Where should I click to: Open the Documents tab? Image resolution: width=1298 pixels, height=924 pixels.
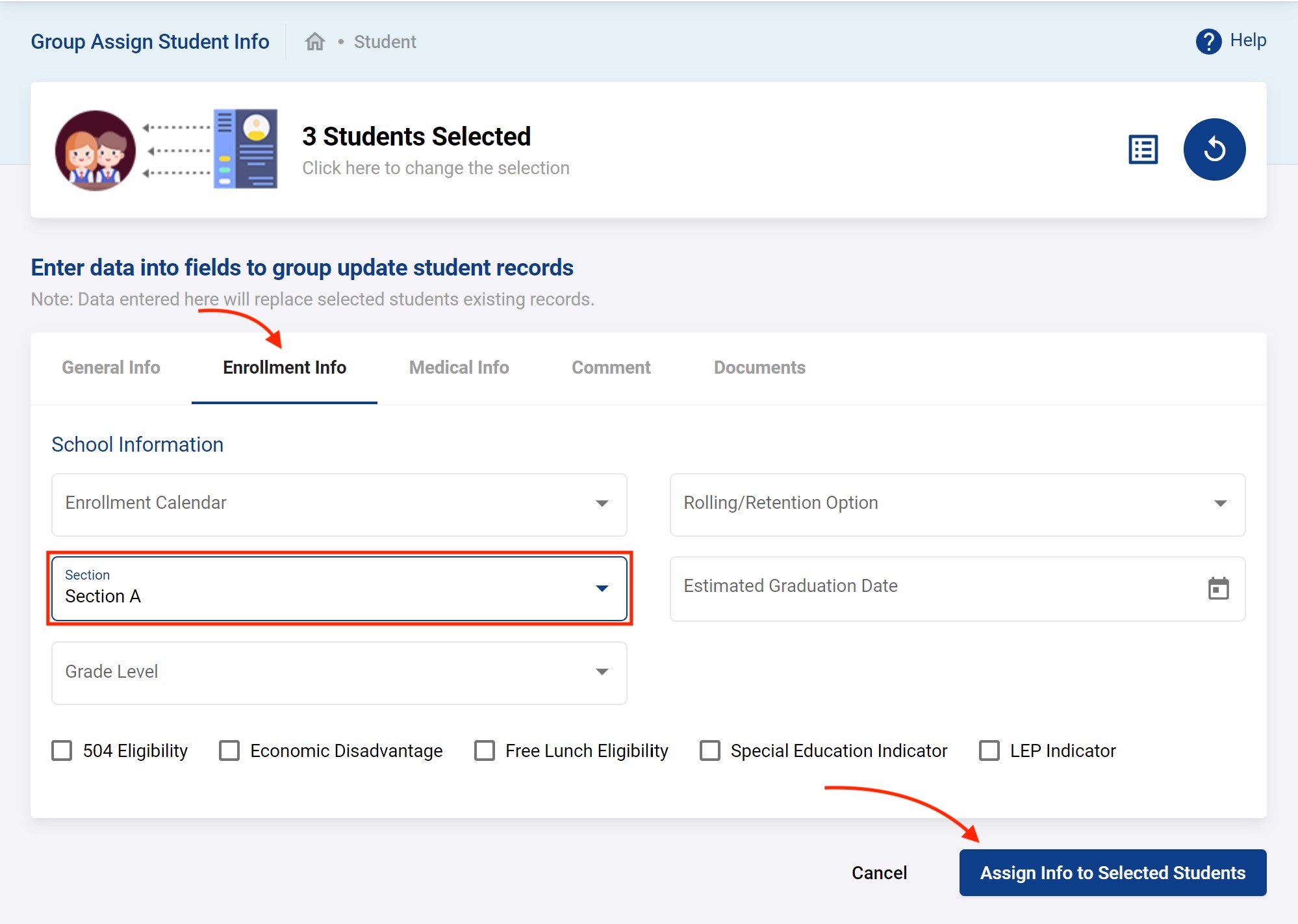[x=759, y=368]
